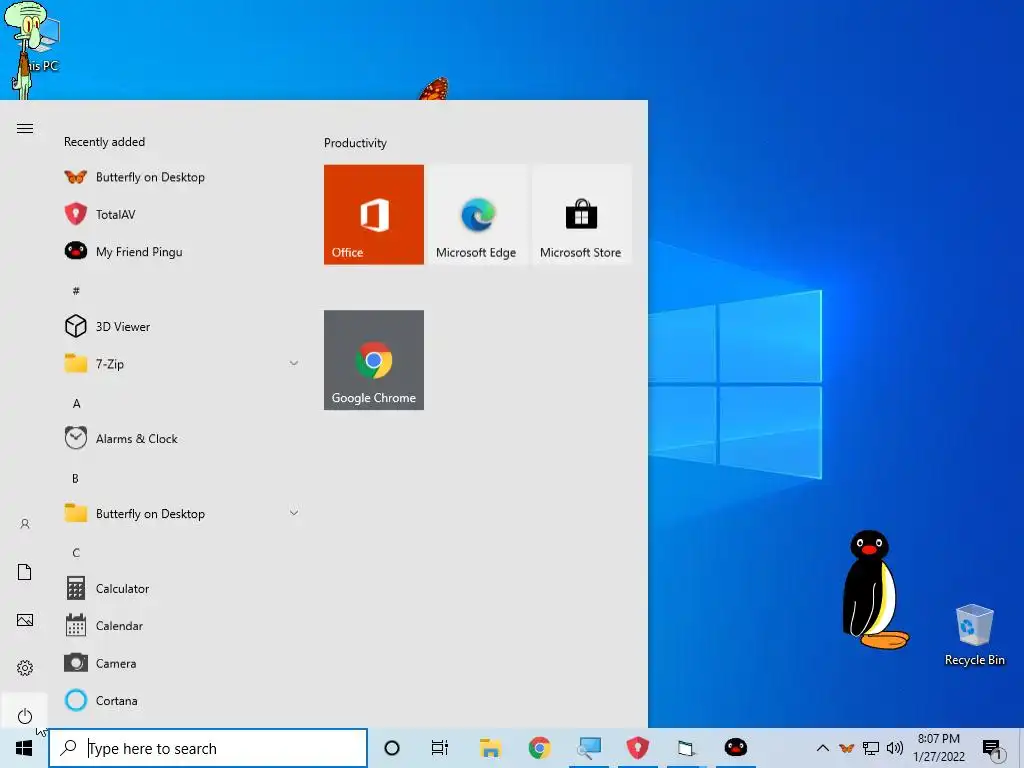Open Microsoft Store tile
This screenshot has height=768, width=1024.
tap(581, 214)
